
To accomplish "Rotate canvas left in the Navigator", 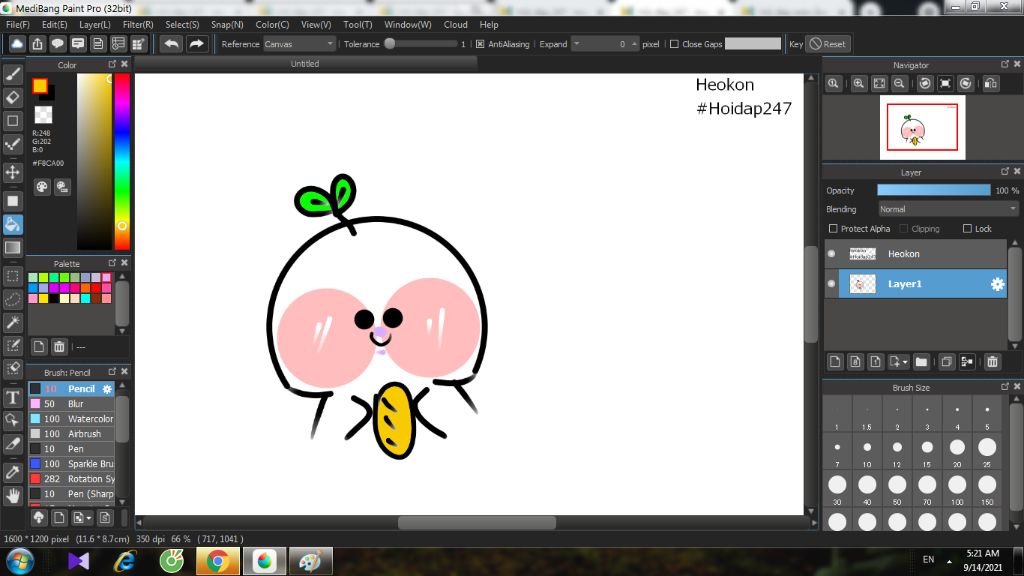I will tap(925, 84).
